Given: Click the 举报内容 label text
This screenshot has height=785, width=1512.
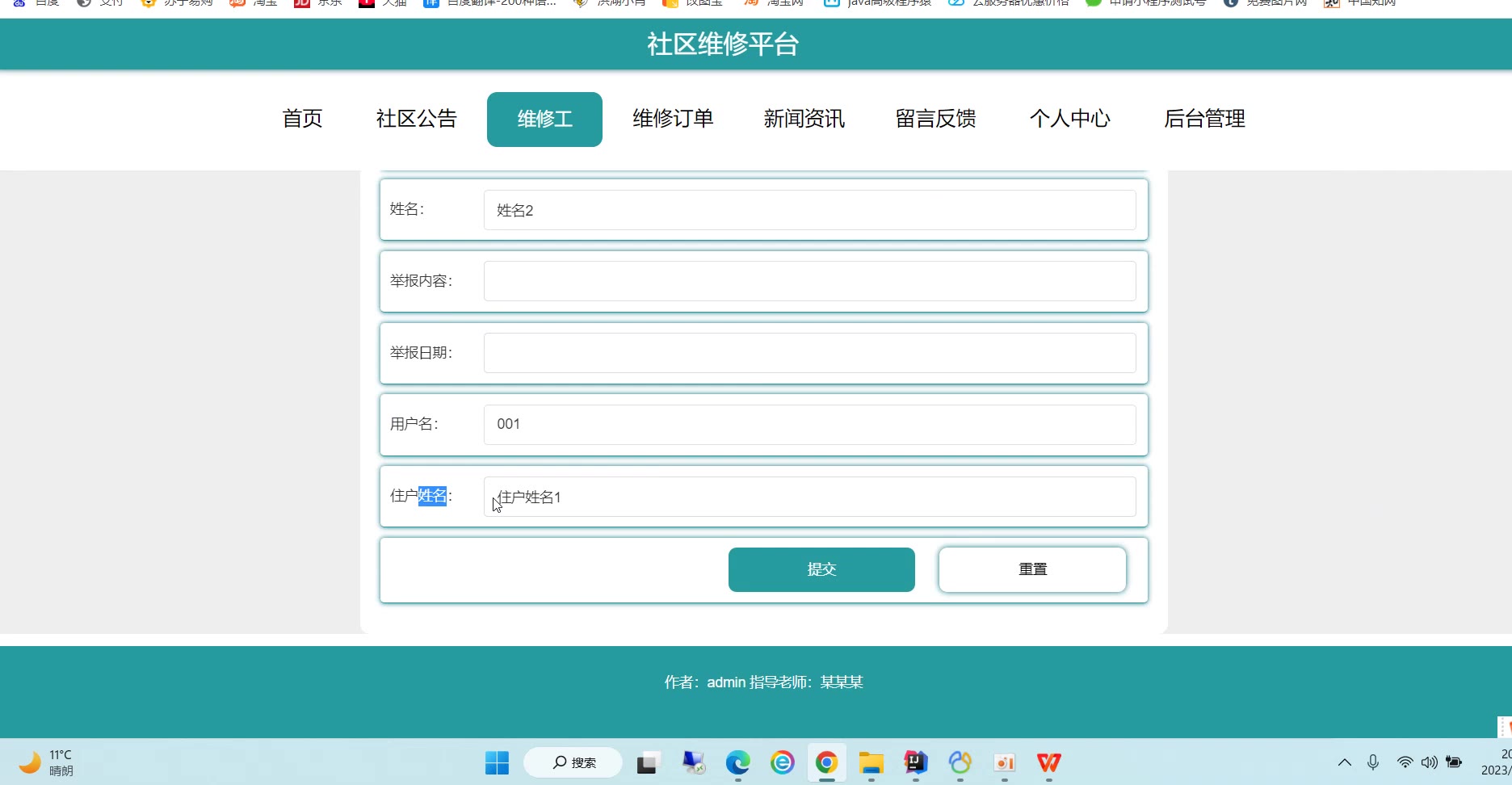Looking at the screenshot, I should click(422, 281).
